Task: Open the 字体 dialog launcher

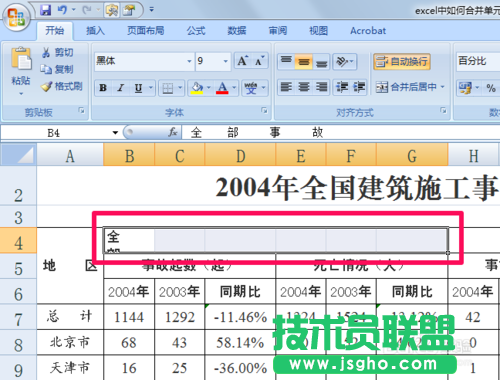Action: (264, 110)
